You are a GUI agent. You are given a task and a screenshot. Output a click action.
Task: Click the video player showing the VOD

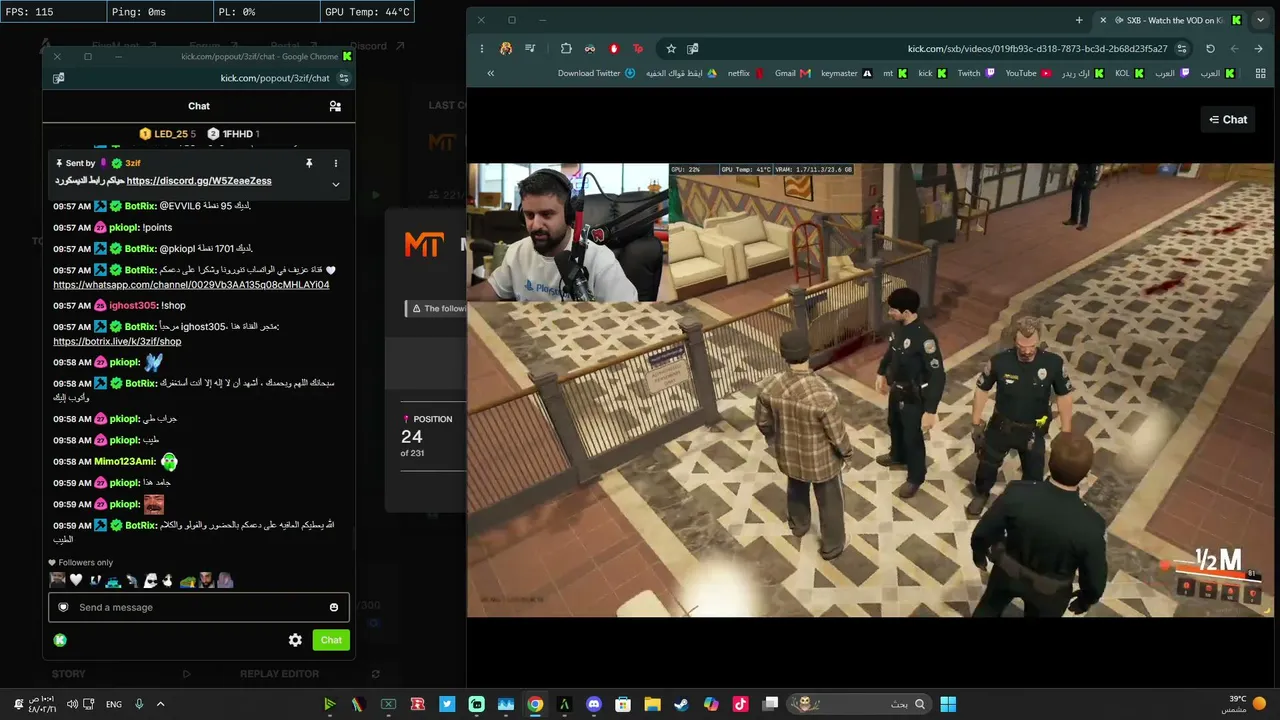pyautogui.click(x=870, y=390)
